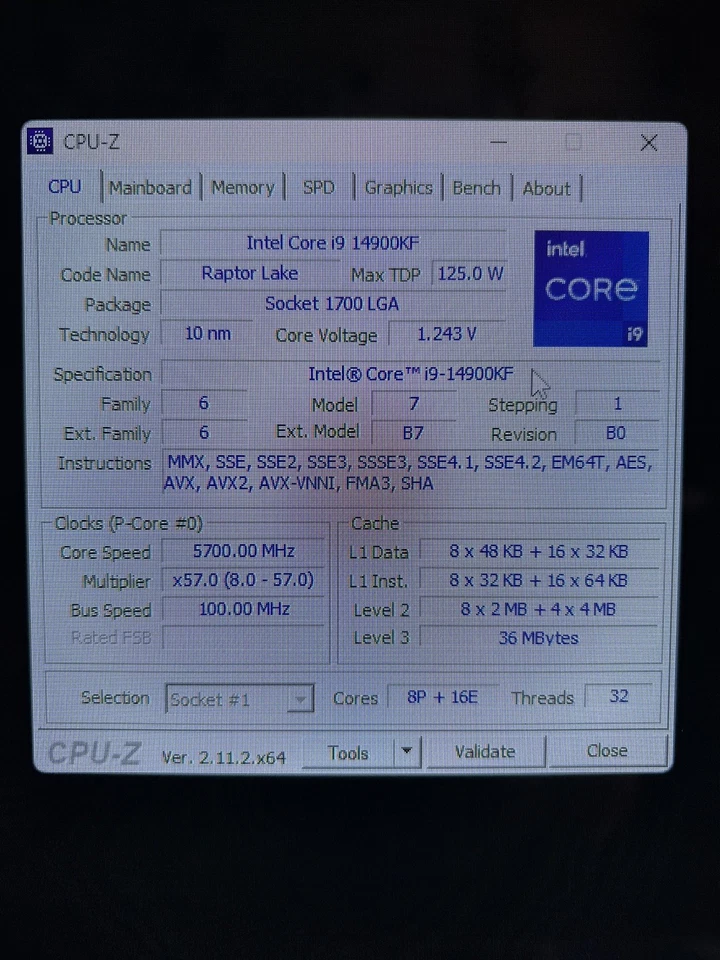Click the 100.00 MHz bus speed value
Viewport: 720px width, 960px height.
pos(244,609)
